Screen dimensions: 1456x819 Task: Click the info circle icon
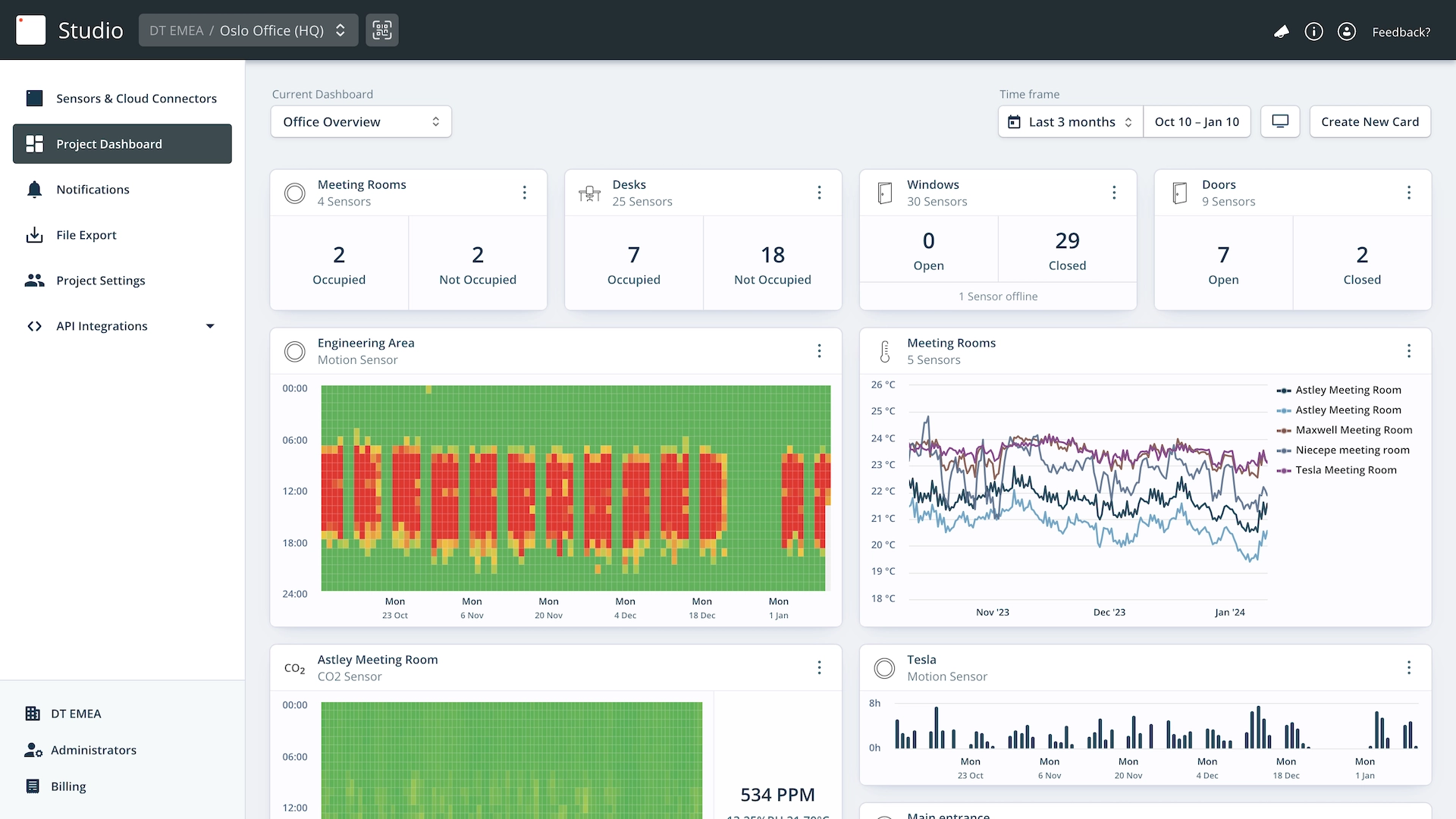pyautogui.click(x=1313, y=32)
